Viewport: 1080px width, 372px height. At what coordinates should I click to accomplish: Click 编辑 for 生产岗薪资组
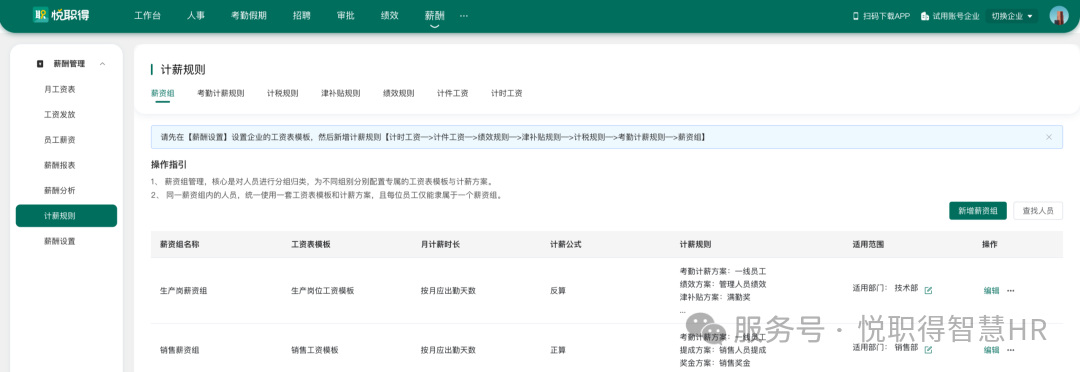991,291
